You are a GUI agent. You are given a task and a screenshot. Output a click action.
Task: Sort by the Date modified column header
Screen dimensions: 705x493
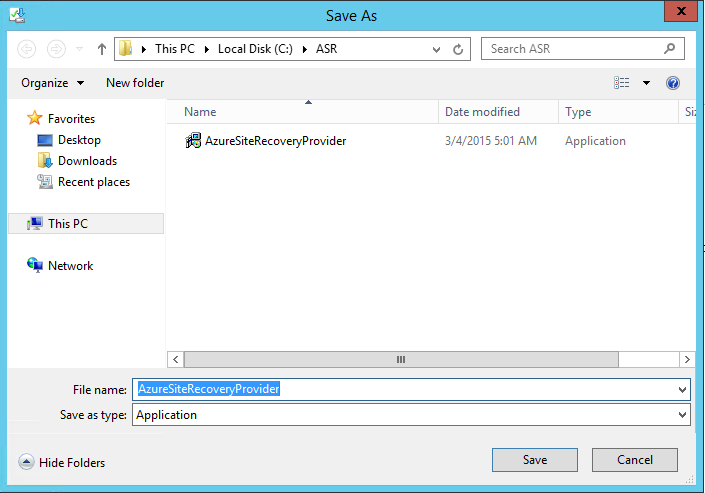point(482,112)
